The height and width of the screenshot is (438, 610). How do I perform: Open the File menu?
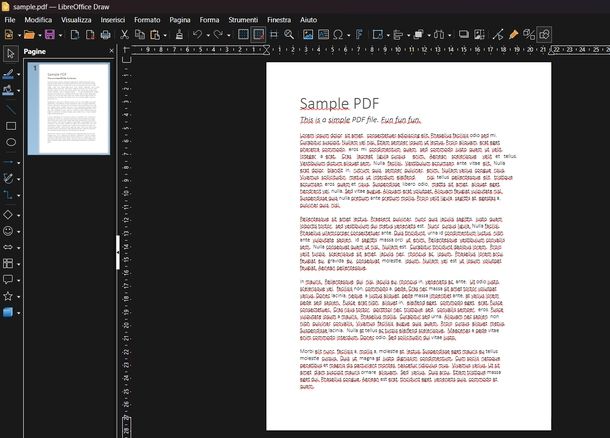coord(10,20)
